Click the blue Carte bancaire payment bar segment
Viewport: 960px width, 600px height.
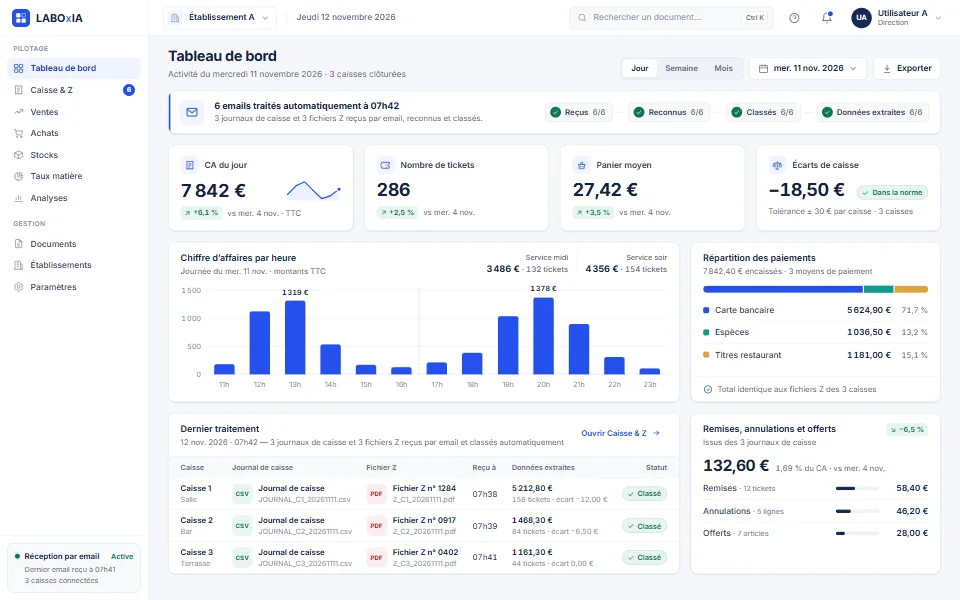click(x=783, y=289)
